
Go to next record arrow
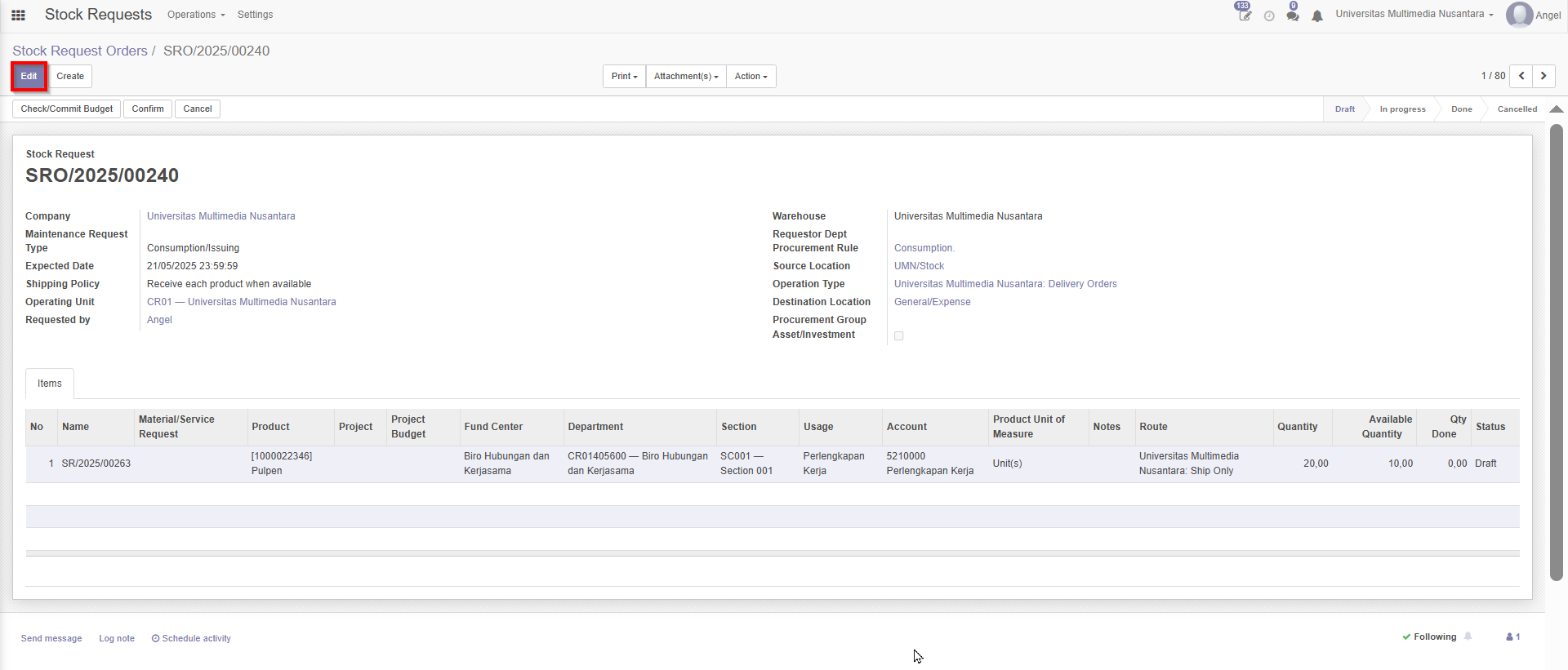[1543, 76]
